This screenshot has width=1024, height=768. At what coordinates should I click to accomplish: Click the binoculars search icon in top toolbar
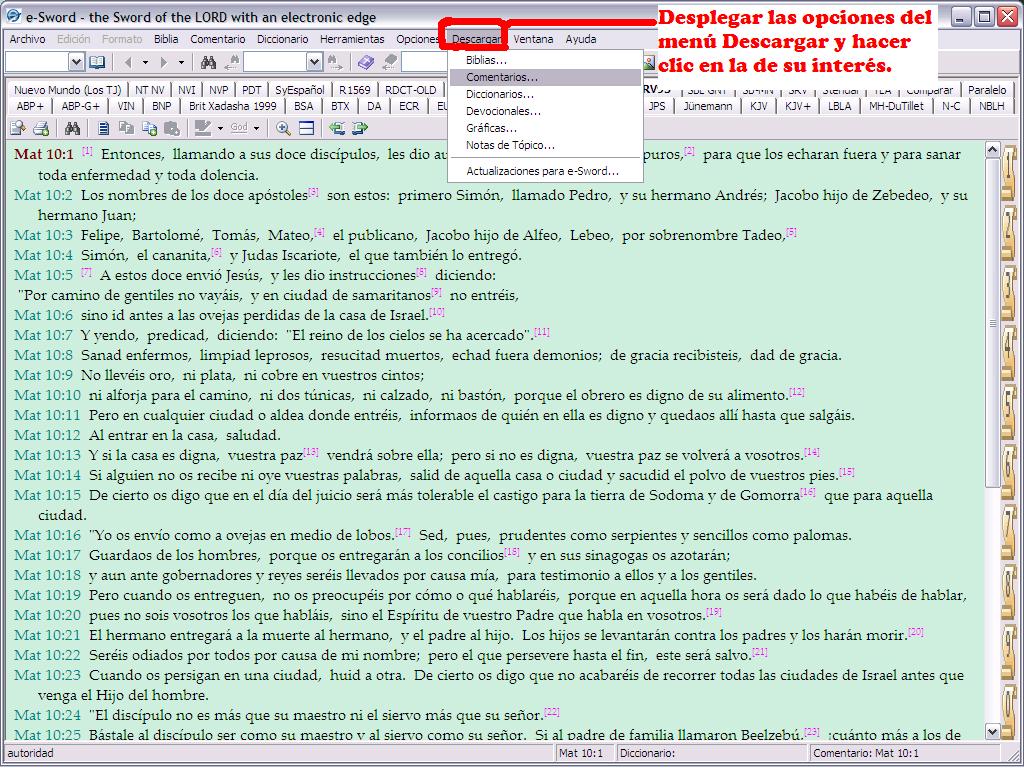click(x=208, y=62)
